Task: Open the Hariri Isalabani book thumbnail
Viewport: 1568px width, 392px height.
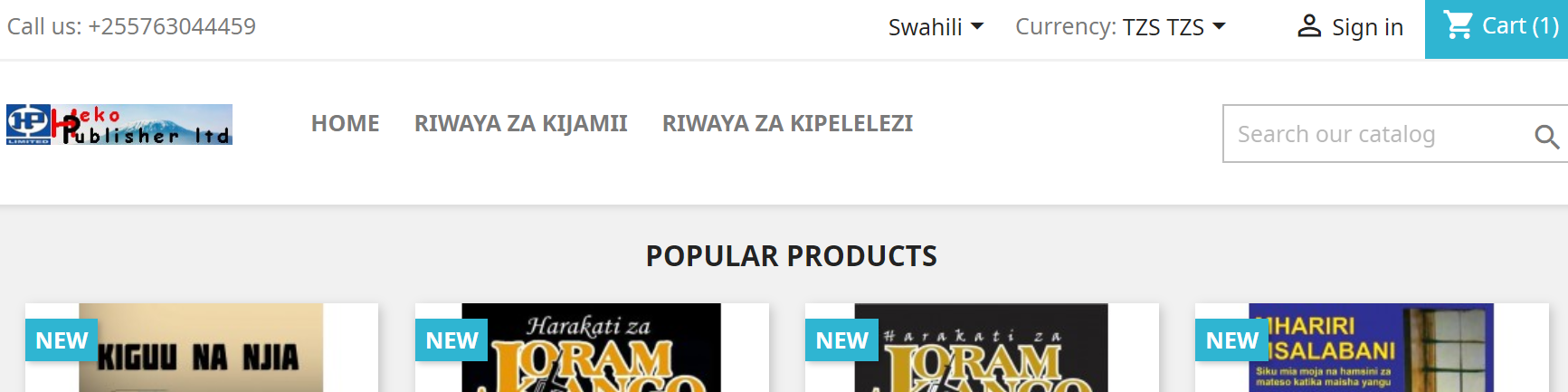Action: pos(1371,348)
